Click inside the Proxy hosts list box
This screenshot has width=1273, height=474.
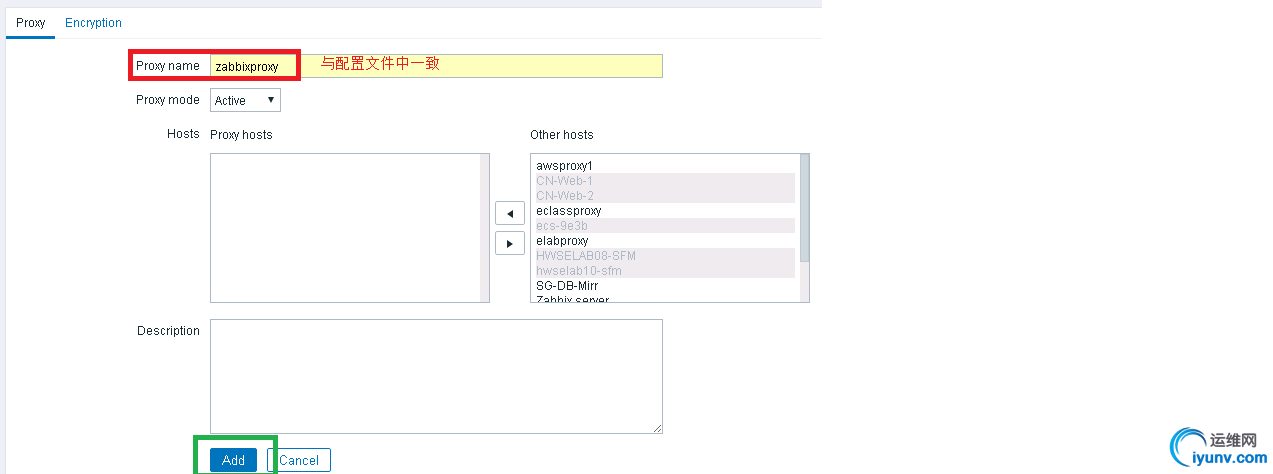pos(349,228)
